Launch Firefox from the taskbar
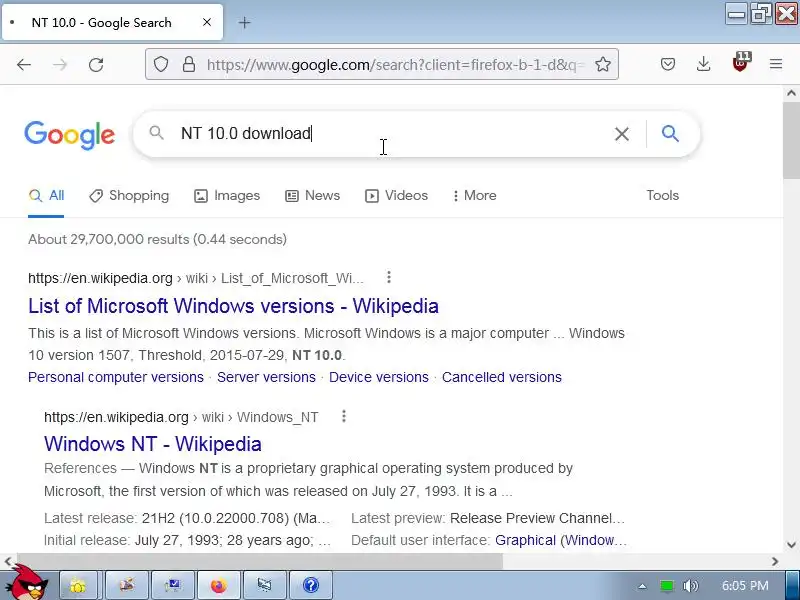Screen dimensions: 800x600 pos(218,585)
